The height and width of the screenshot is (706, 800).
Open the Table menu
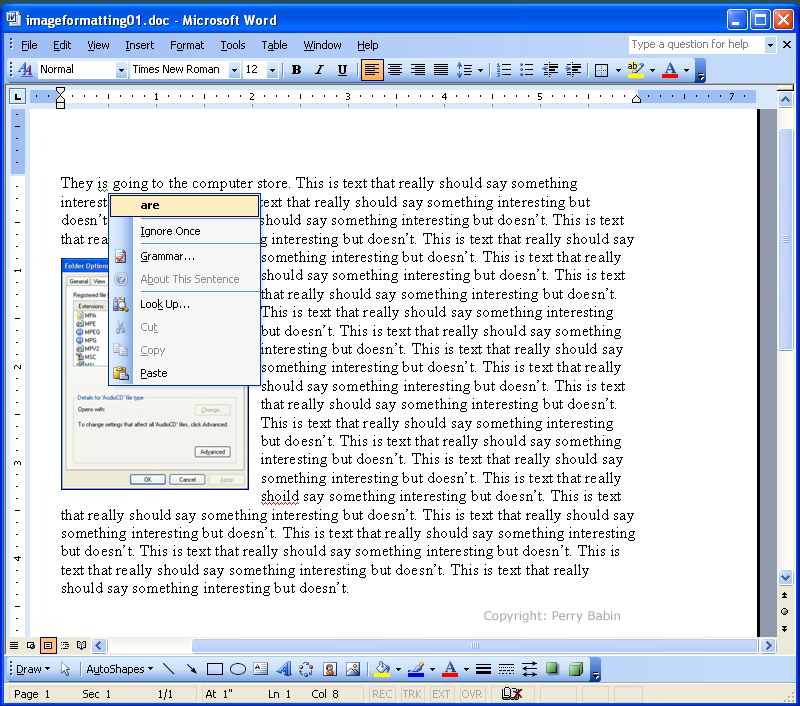click(274, 45)
